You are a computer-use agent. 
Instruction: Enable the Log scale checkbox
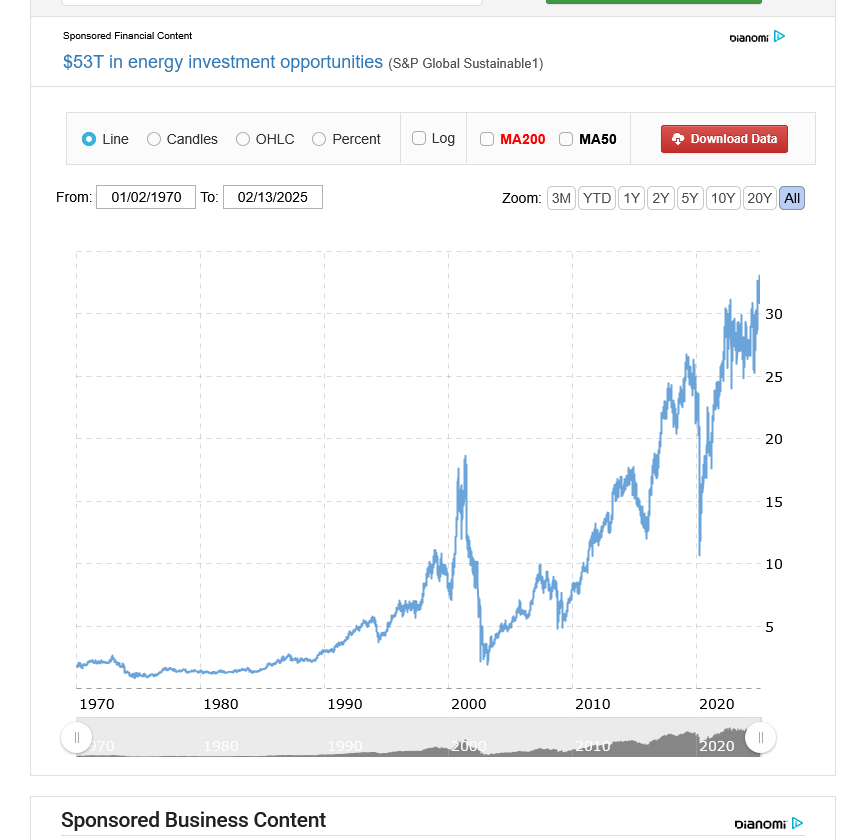click(x=419, y=138)
